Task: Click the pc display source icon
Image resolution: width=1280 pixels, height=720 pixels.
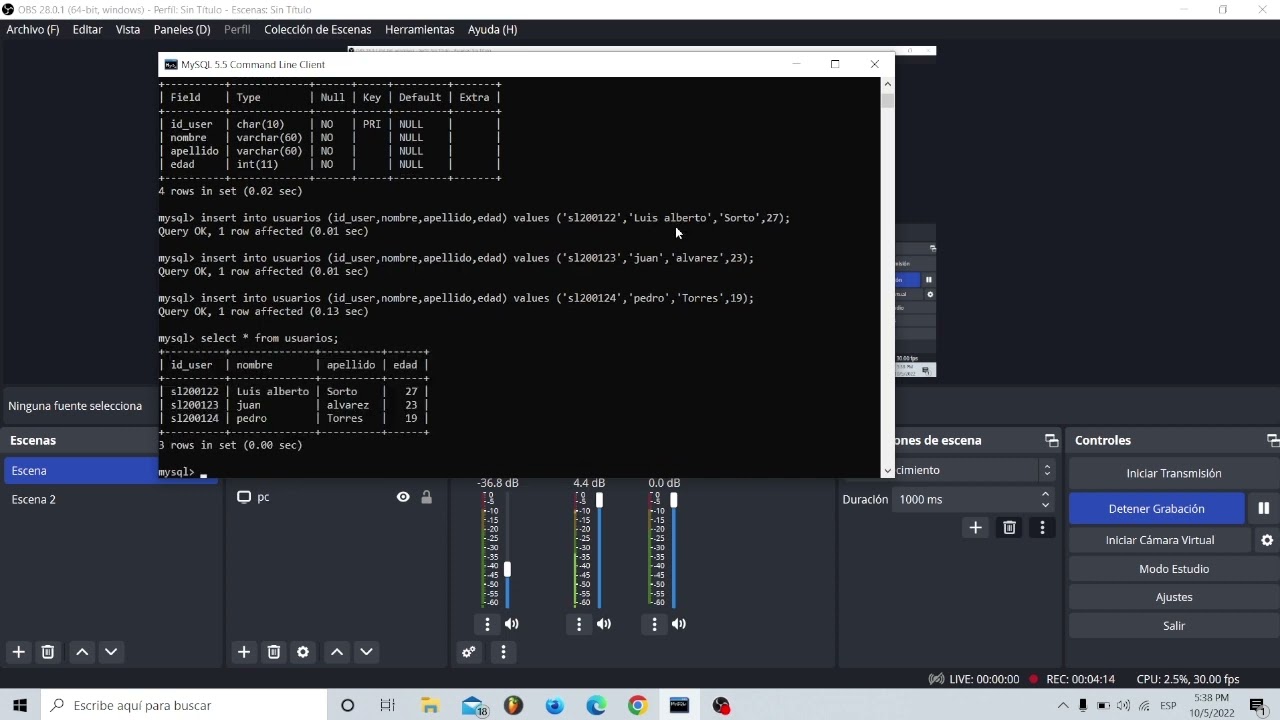Action: pyautogui.click(x=244, y=497)
